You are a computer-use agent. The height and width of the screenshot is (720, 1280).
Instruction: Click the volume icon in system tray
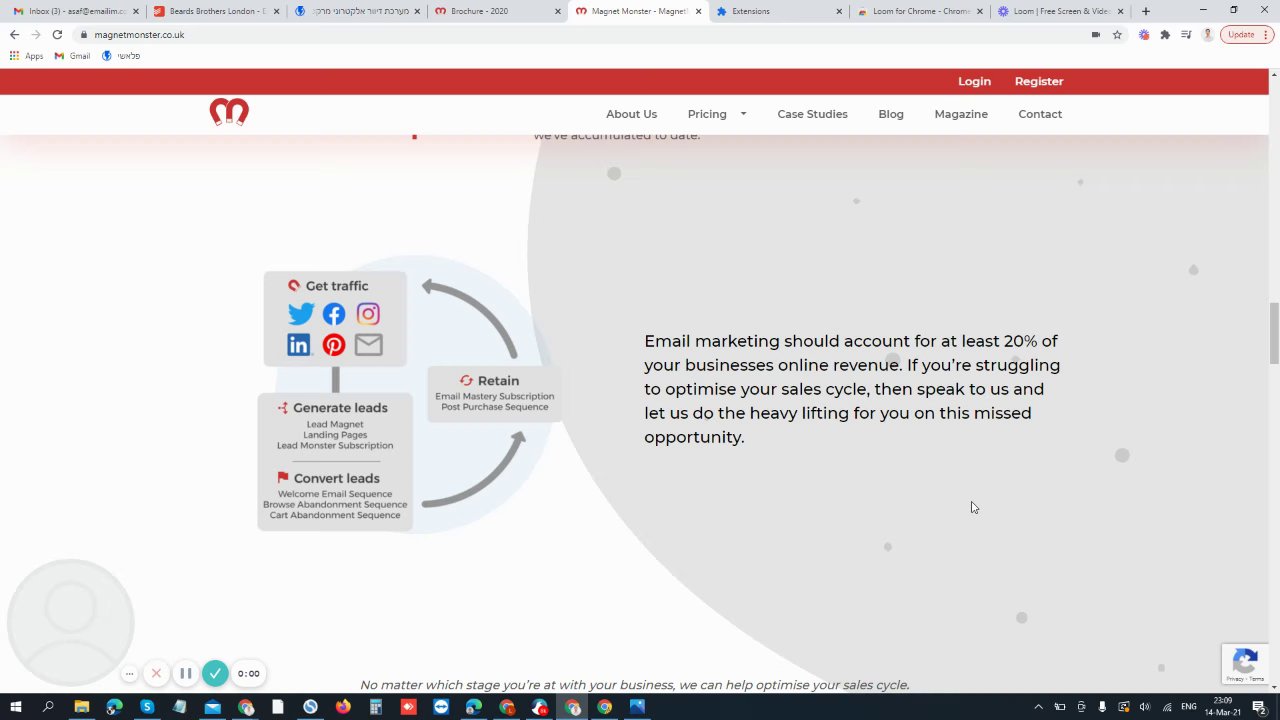[1145, 707]
